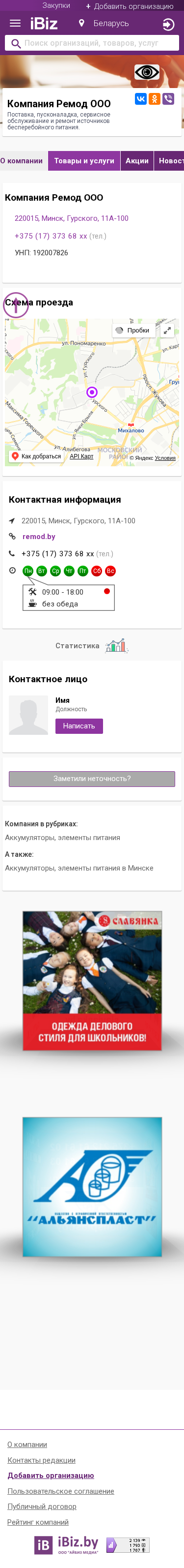
Task: Click Заметили неточность? button
Action: tap(92, 779)
